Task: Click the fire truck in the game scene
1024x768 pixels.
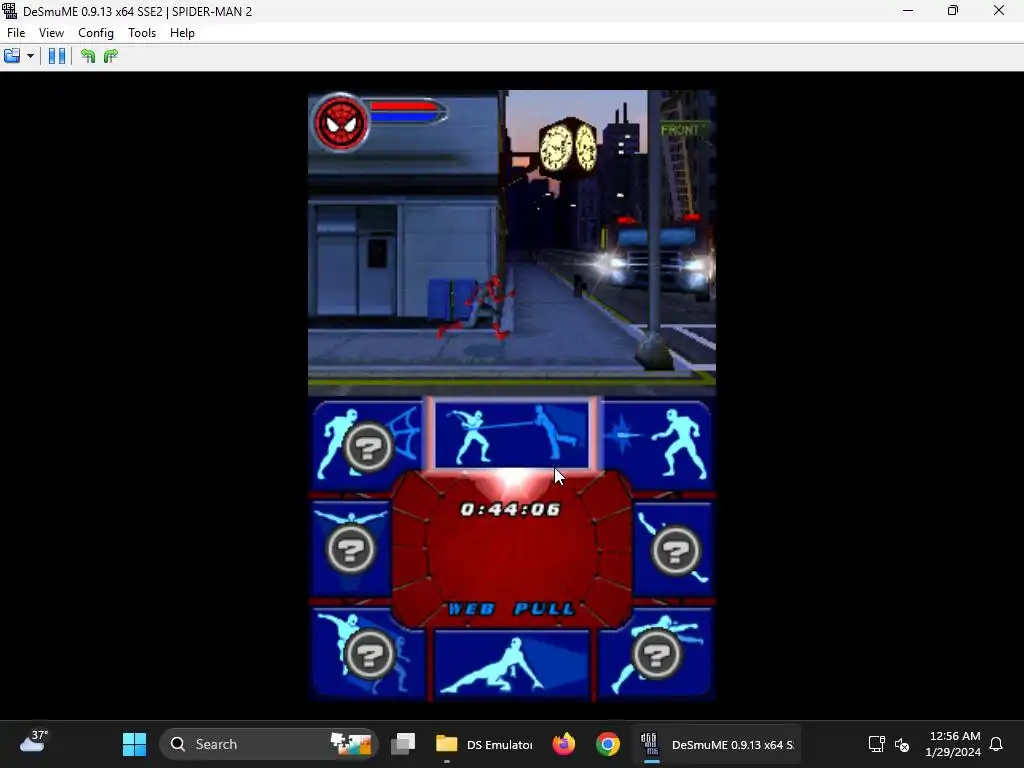Action: click(x=656, y=258)
